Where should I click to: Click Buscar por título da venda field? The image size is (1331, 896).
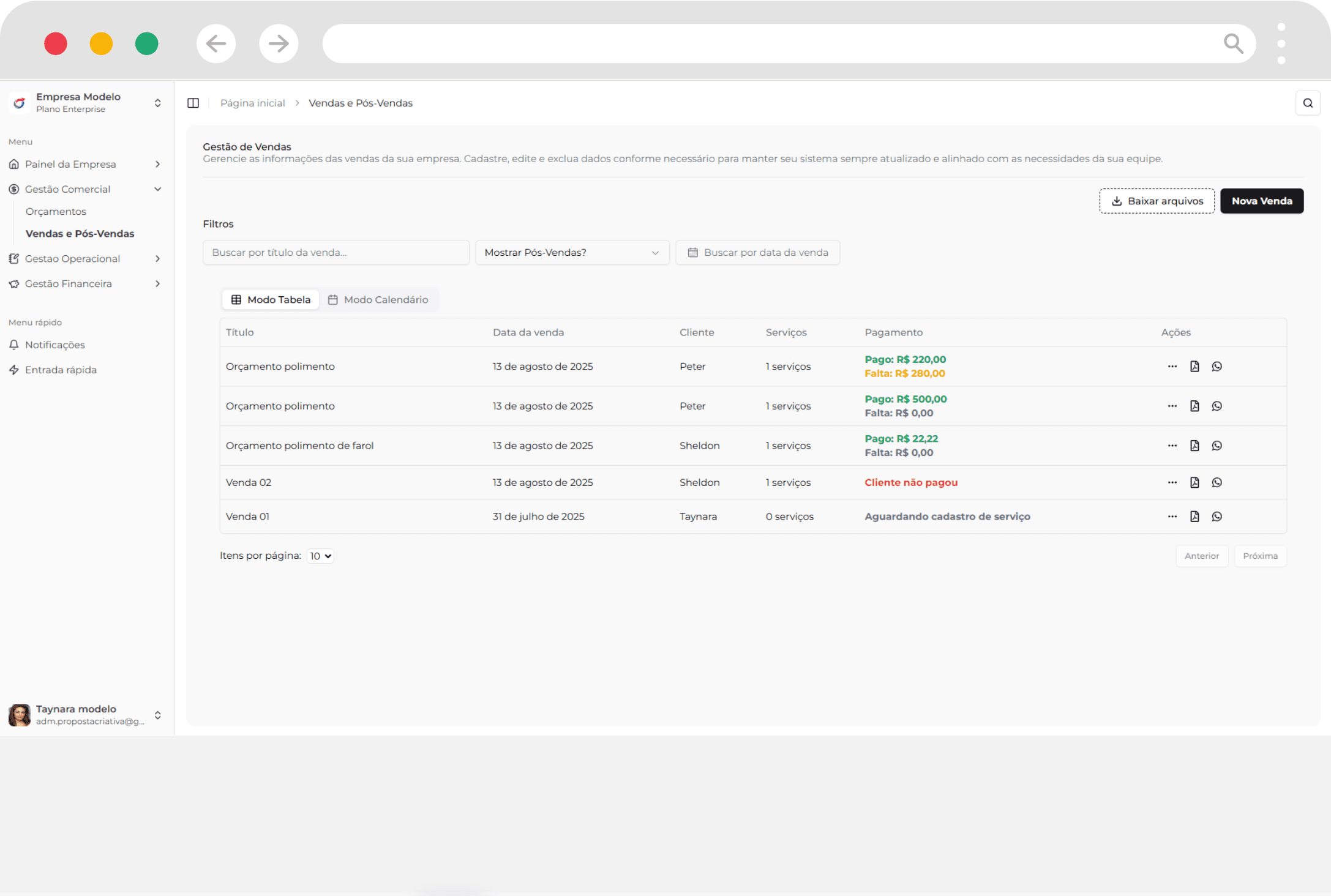[x=336, y=252]
